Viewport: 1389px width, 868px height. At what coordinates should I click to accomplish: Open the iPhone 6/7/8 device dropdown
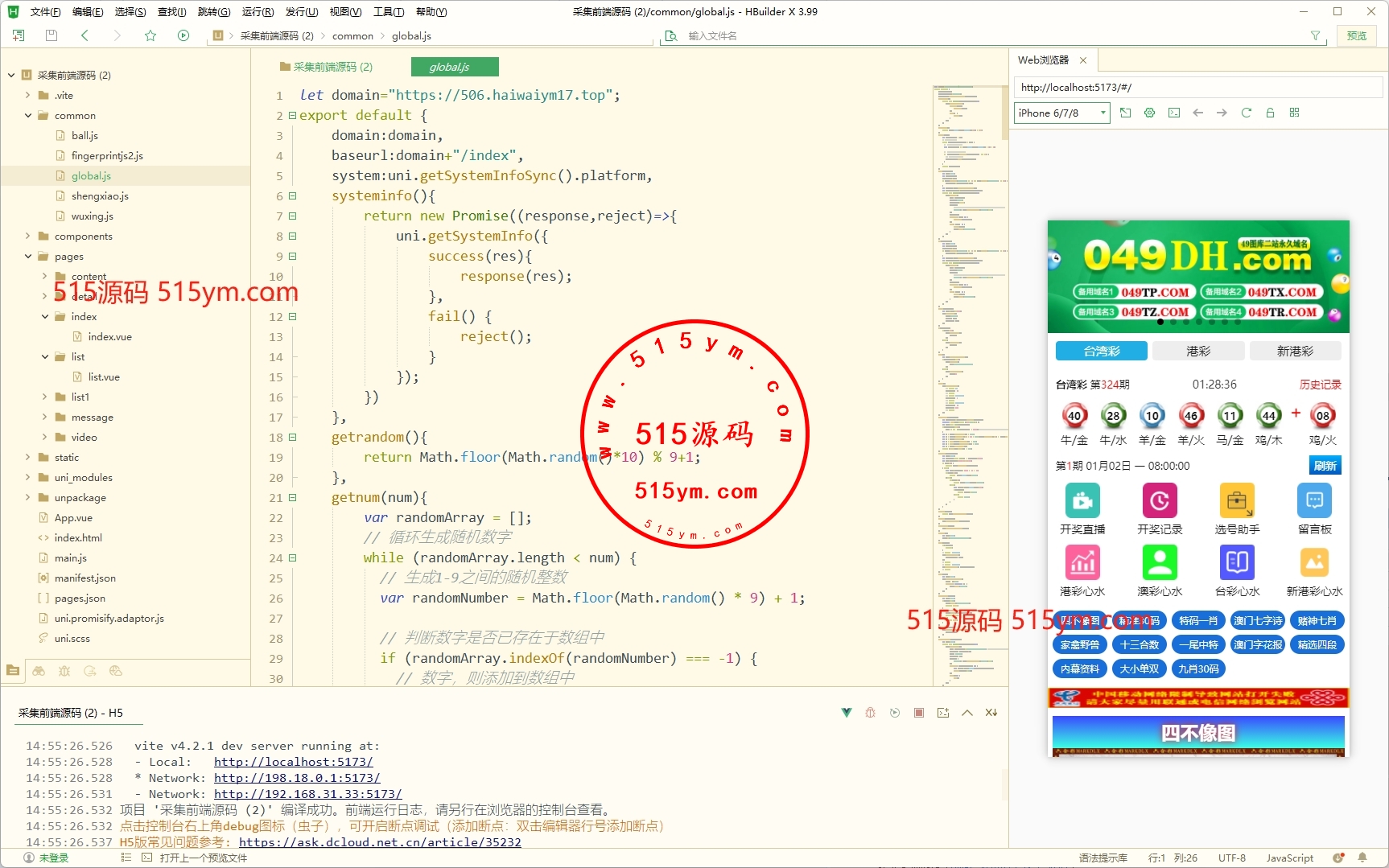(1061, 113)
